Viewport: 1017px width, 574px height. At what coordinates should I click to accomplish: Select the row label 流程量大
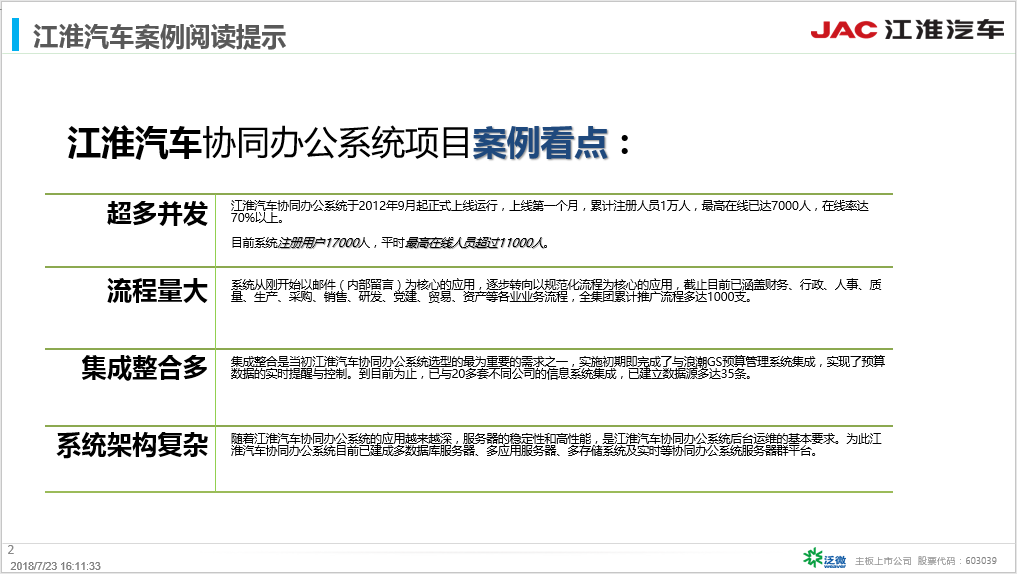pyautogui.click(x=157, y=291)
